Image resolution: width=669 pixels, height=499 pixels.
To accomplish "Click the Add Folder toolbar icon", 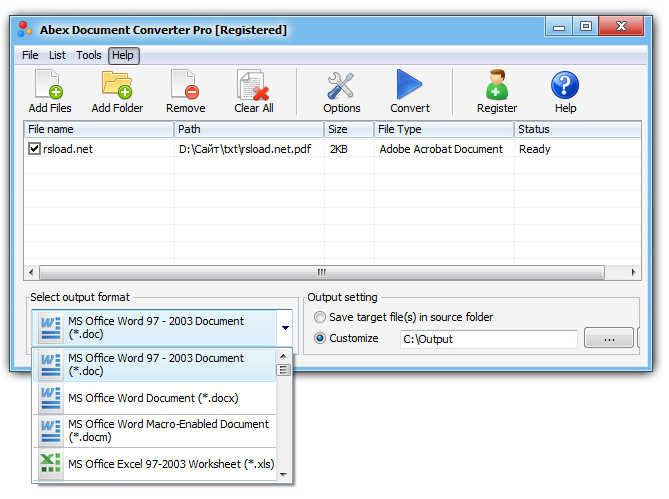I will 117,85.
